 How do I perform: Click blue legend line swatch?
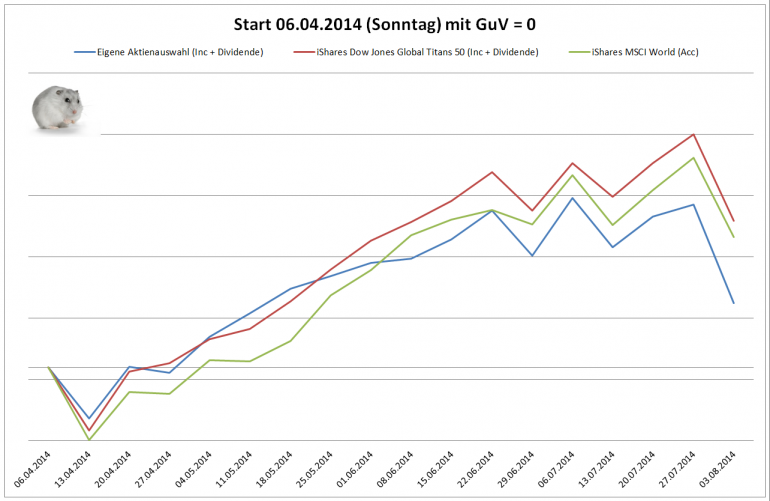(x=84, y=52)
